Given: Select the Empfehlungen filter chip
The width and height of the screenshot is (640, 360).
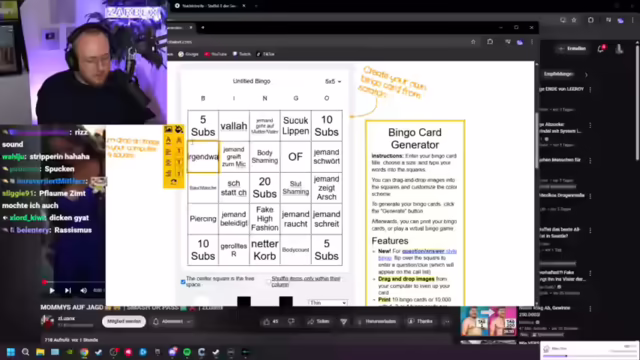Looking at the screenshot, I should tap(559, 74).
